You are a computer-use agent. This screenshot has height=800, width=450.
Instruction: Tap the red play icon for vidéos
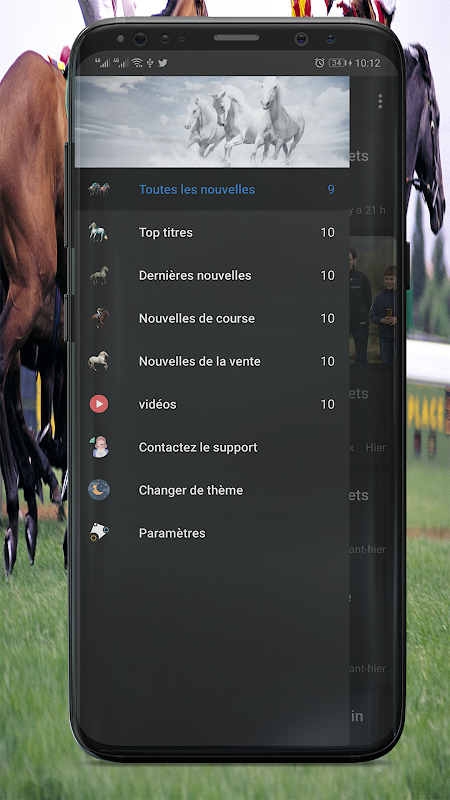[99, 404]
